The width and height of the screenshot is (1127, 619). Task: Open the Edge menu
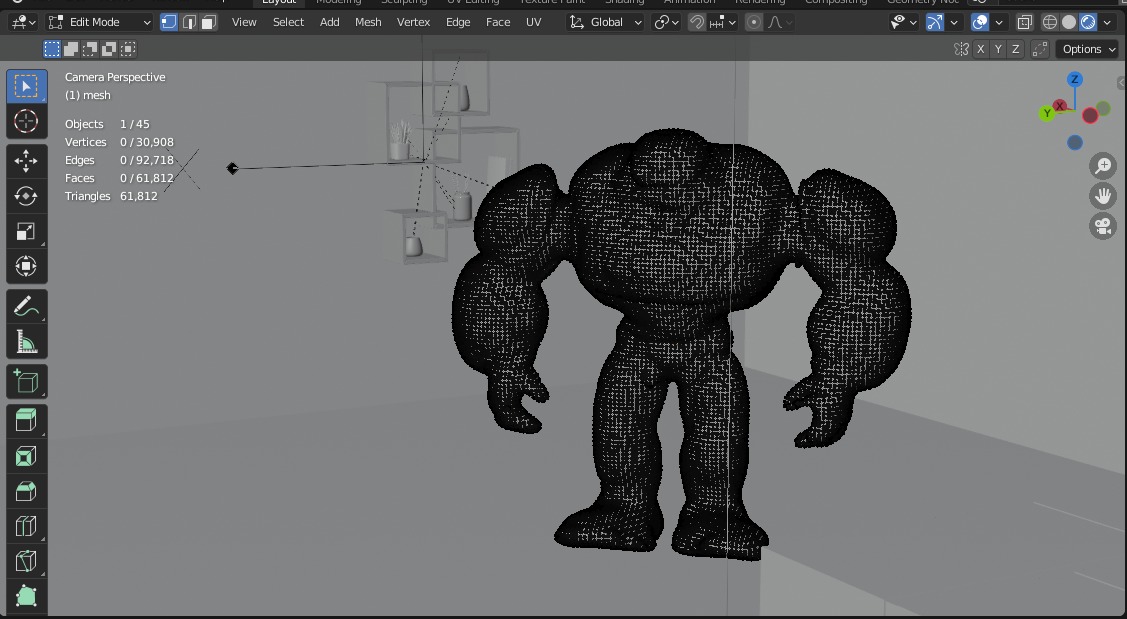tap(458, 22)
